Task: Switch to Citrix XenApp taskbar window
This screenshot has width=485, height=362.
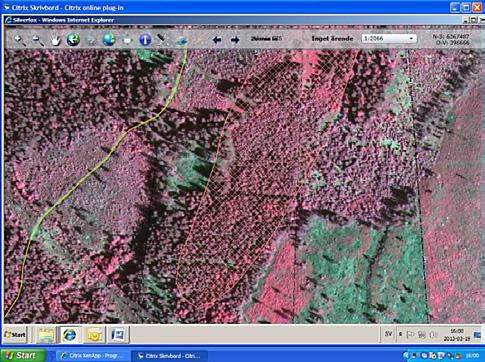Action: tap(92, 356)
